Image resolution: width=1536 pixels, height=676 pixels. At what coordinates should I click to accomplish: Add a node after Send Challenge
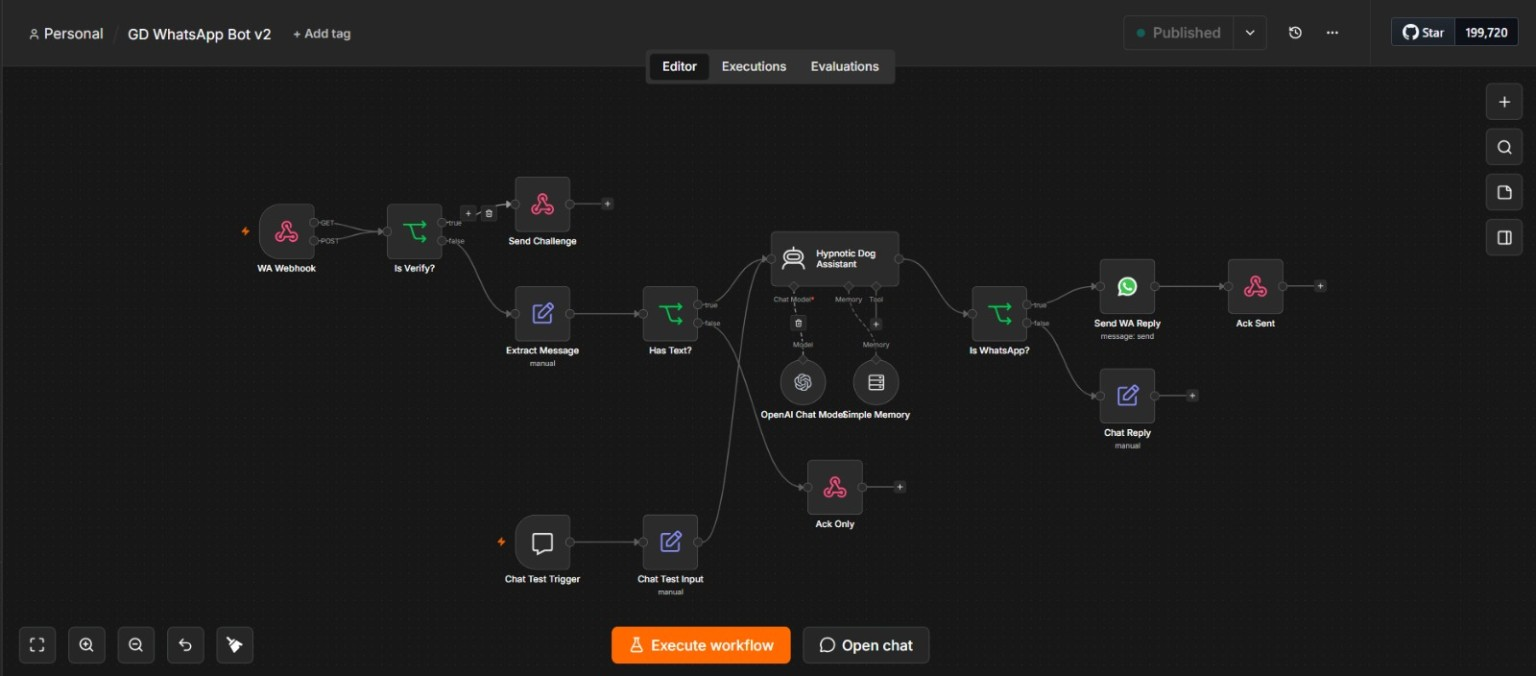coord(607,204)
